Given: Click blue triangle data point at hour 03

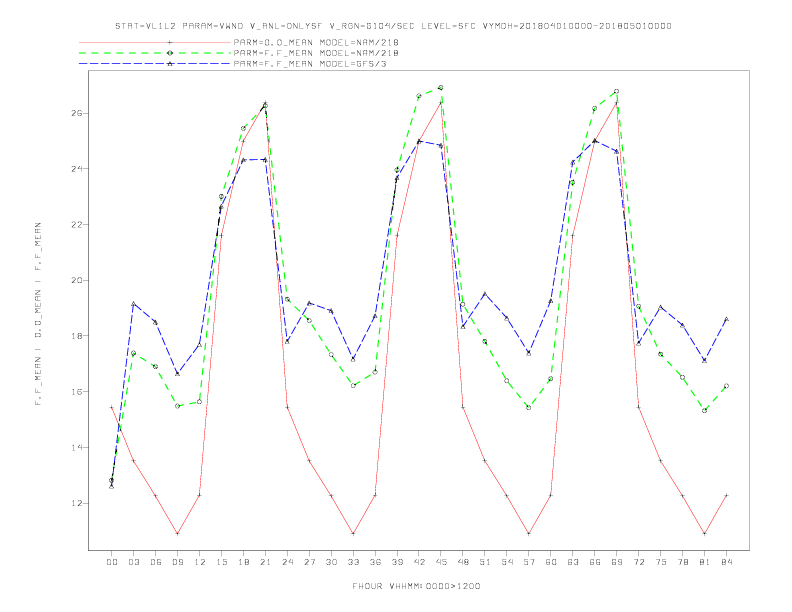Looking at the screenshot, I should pyautogui.click(x=133, y=303).
